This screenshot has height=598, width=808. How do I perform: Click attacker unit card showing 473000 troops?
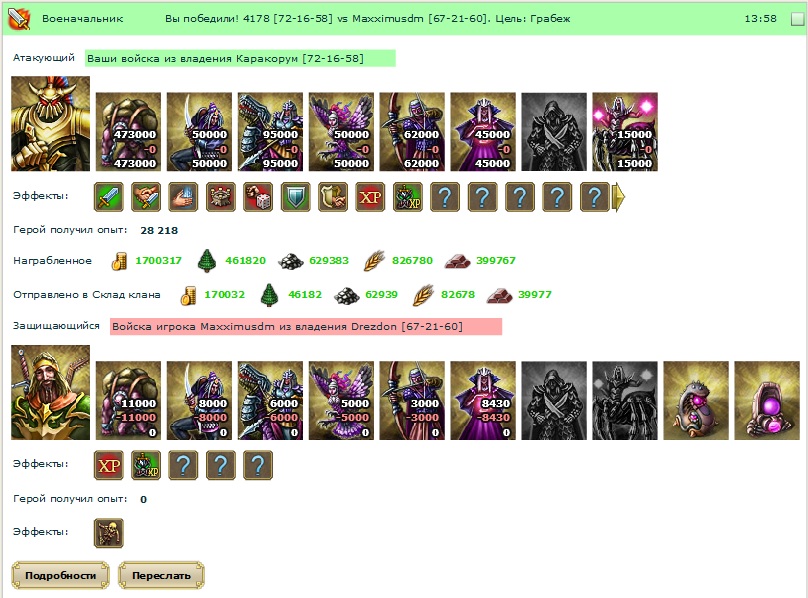(128, 132)
